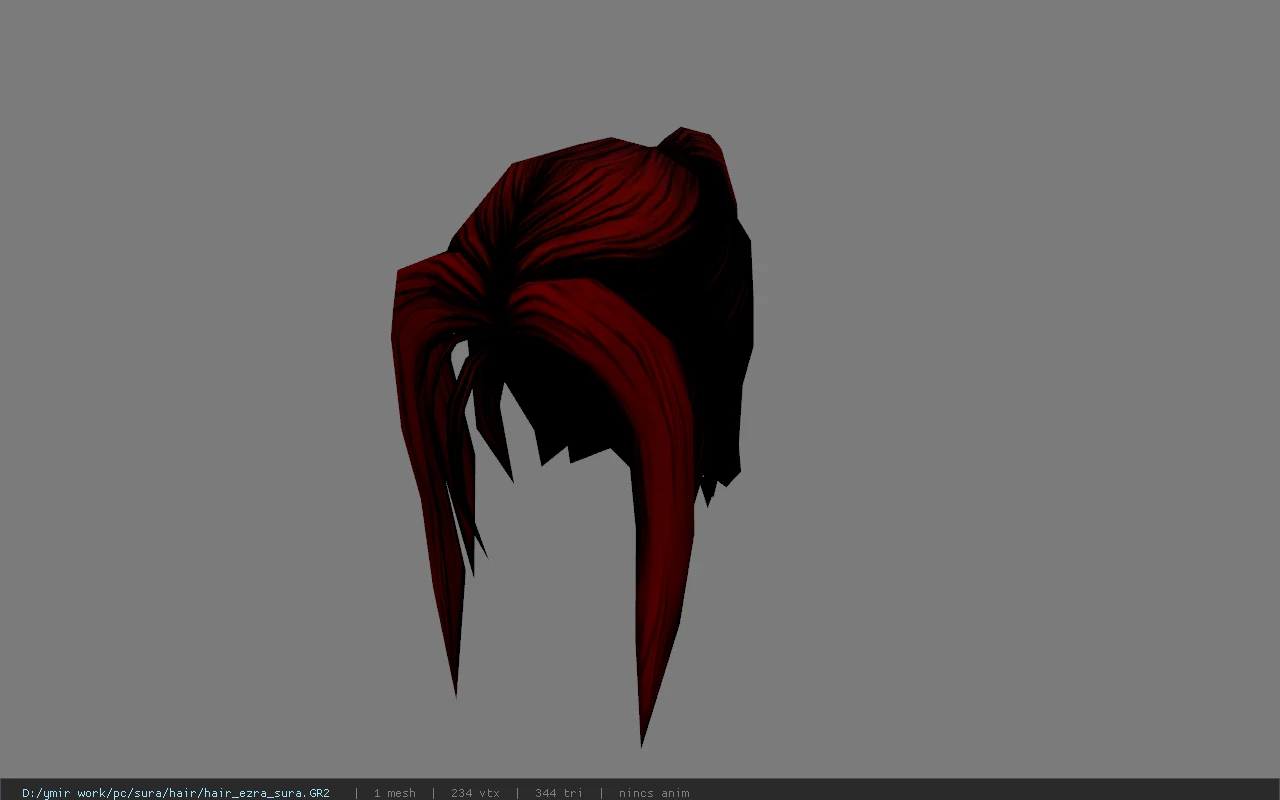Click the file path hair_ezra_sura.GR2

tap(176, 793)
